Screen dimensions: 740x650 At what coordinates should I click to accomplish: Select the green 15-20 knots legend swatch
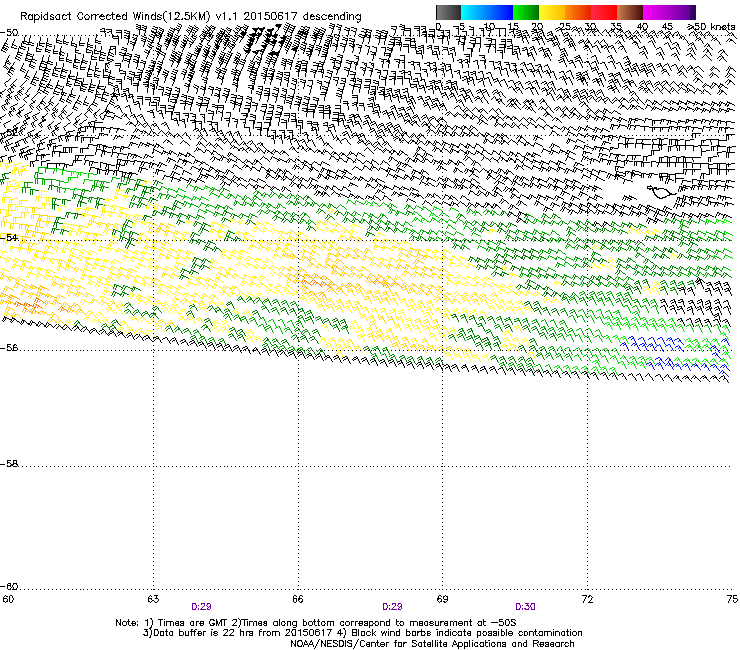[x=526, y=12]
